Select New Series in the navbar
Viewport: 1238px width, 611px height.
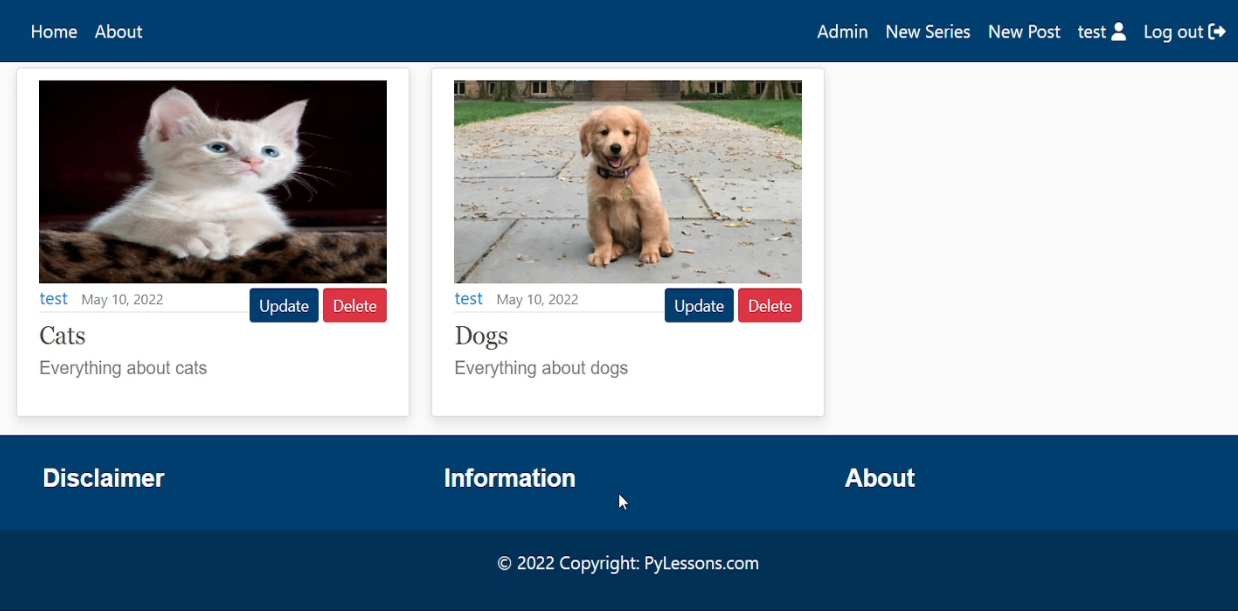[x=927, y=32]
